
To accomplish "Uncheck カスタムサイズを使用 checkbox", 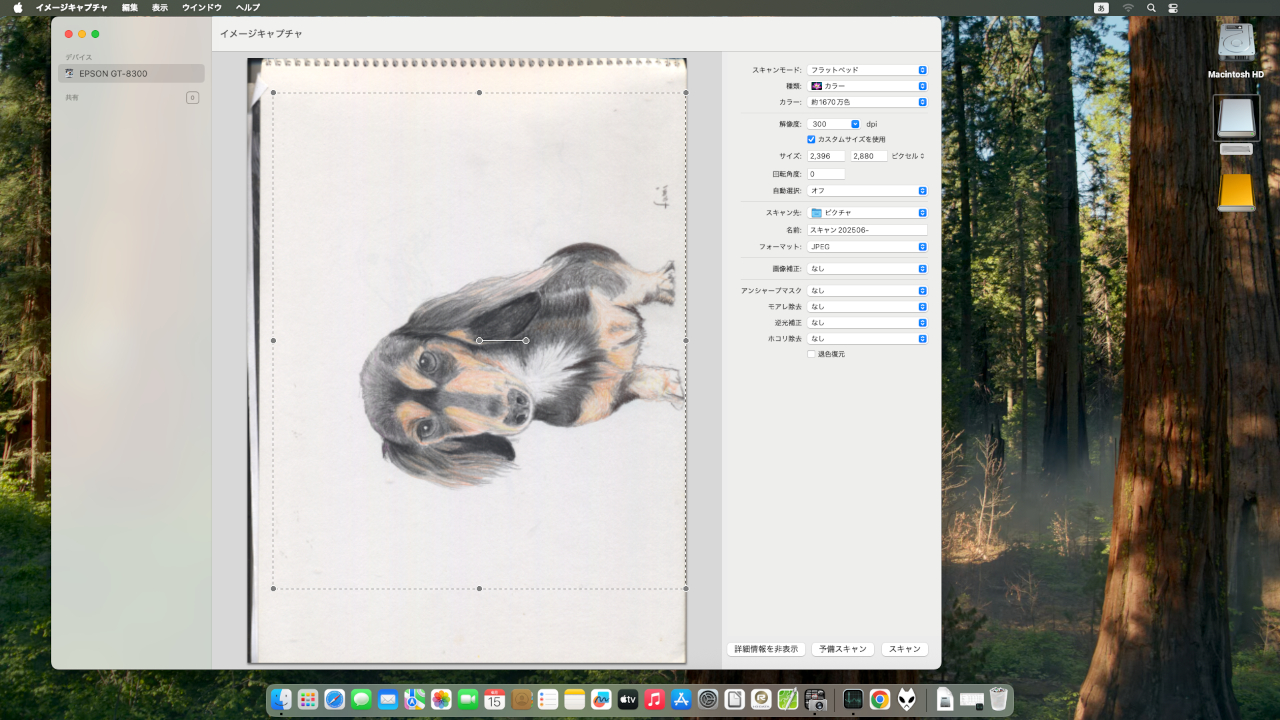I will click(811, 139).
